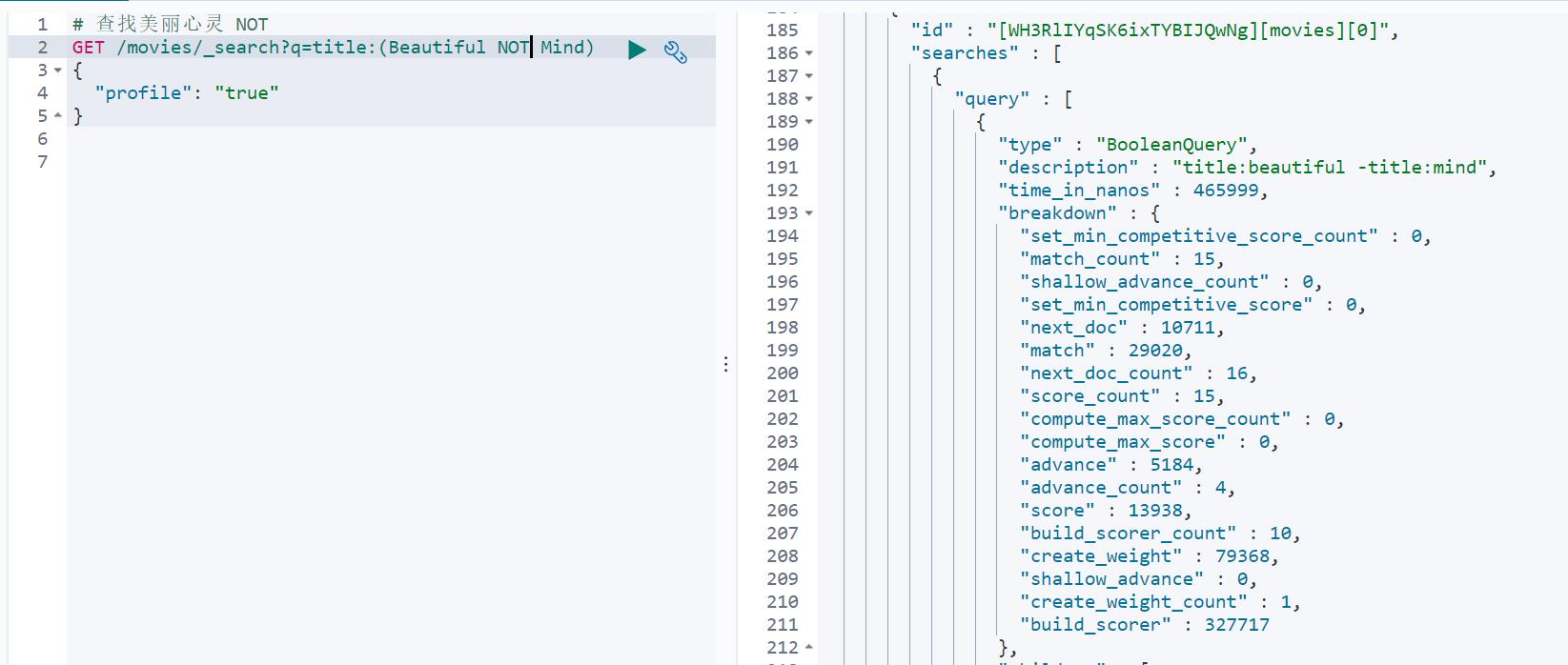Click the description "title:beautiful -title:mind"
This screenshot has width=1568, height=665.
(1330, 168)
